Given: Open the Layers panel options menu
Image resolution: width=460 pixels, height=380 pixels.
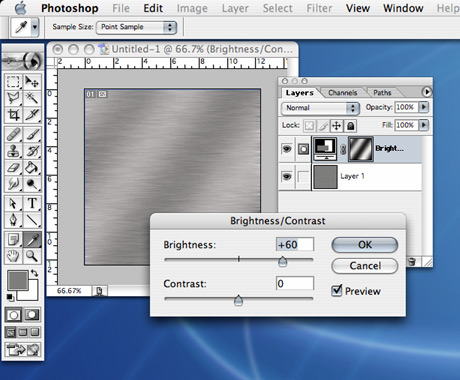Looking at the screenshot, I should point(427,92).
